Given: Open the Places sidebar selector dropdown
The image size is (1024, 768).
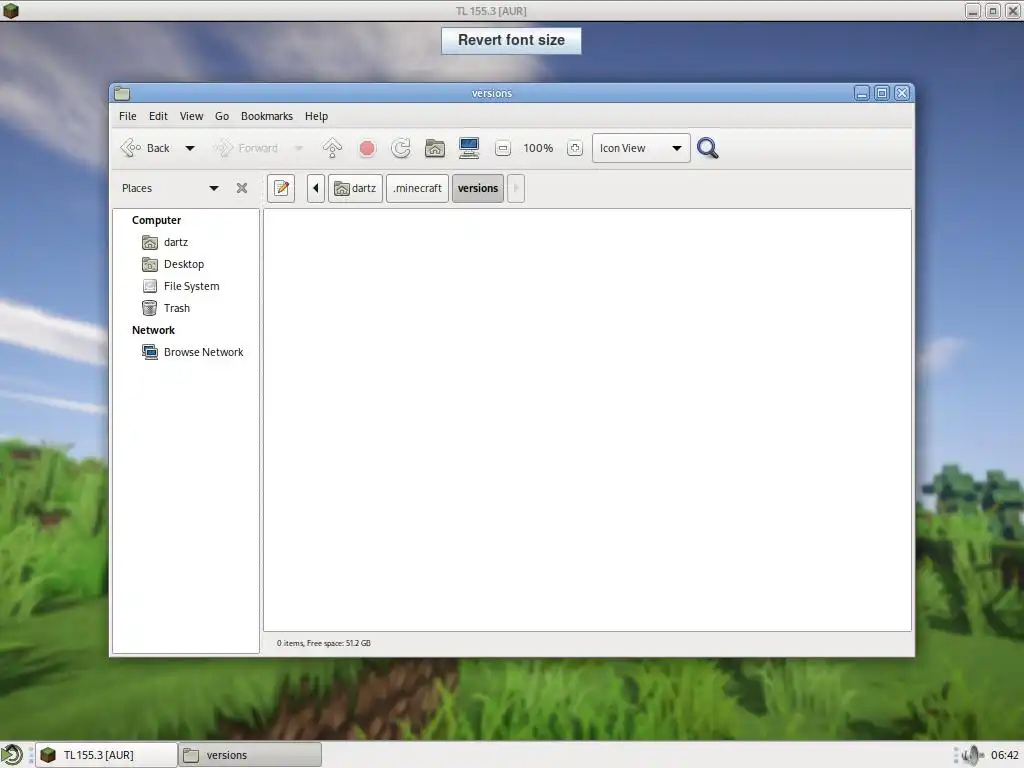Looking at the screenshot, I should tap(170, 188).
